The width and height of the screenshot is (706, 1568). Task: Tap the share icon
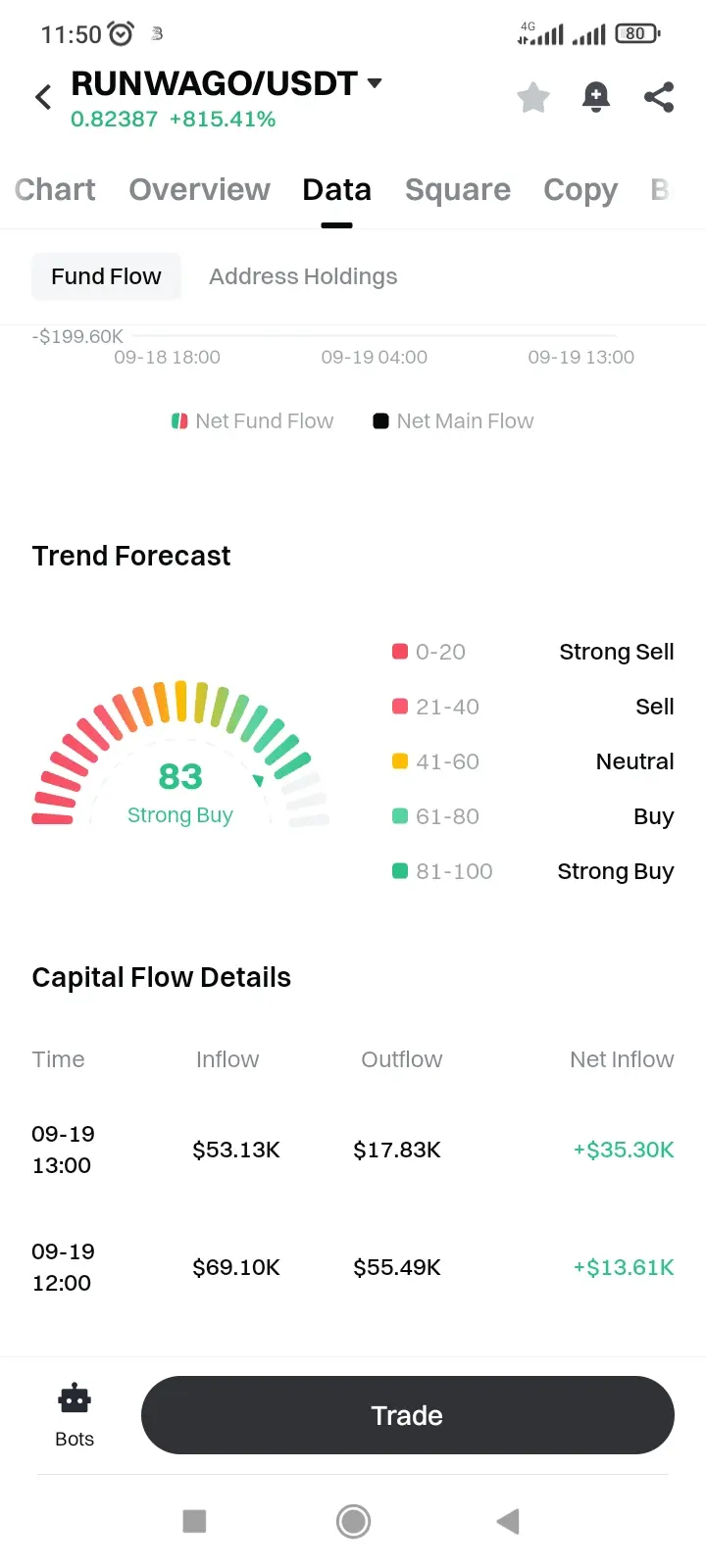[x=659, y=97]
